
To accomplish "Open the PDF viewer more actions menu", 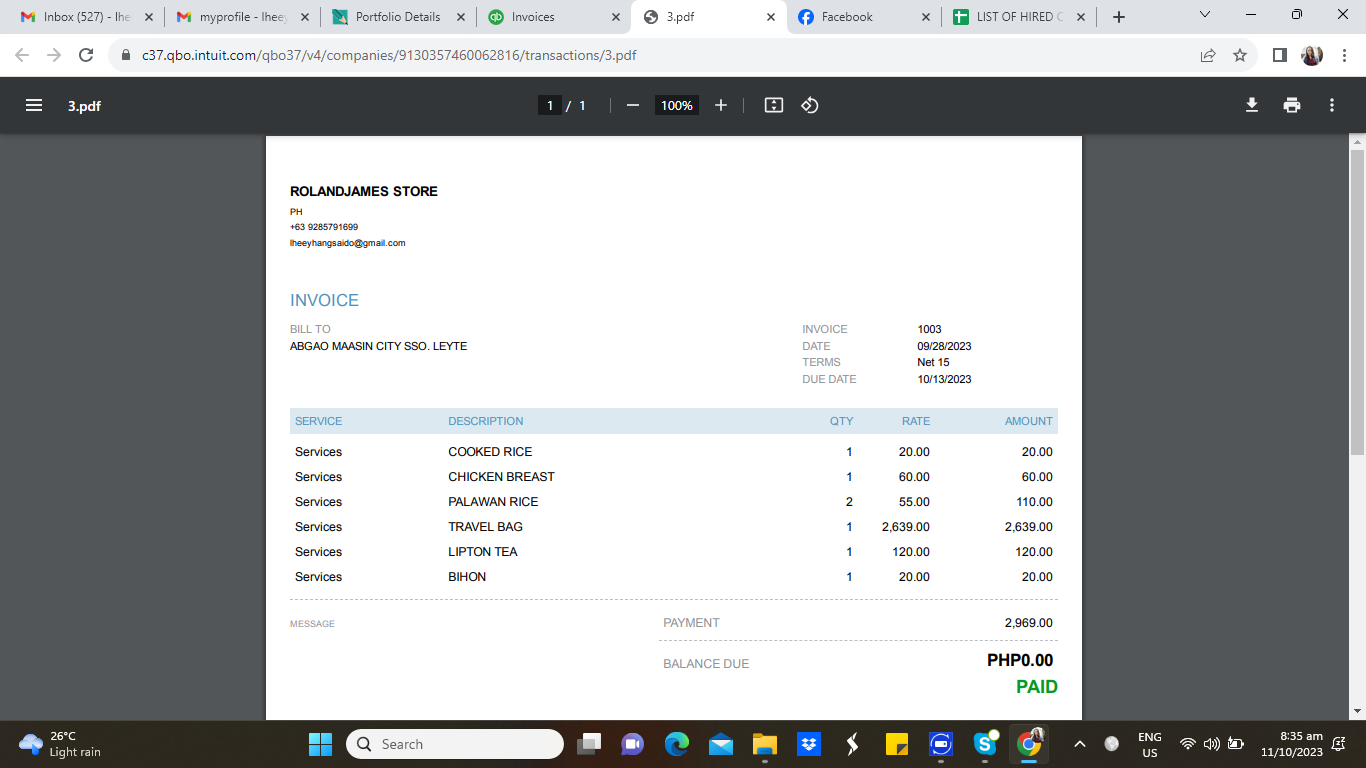I will (x=1332, y=105).
